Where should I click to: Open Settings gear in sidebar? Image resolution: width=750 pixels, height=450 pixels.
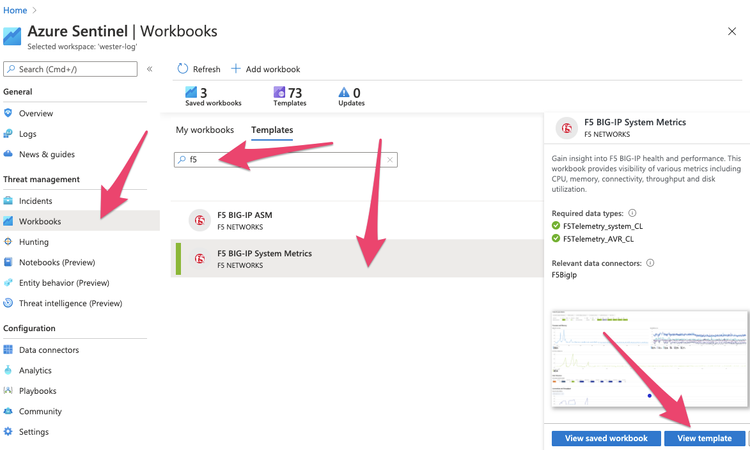point(9,432)
